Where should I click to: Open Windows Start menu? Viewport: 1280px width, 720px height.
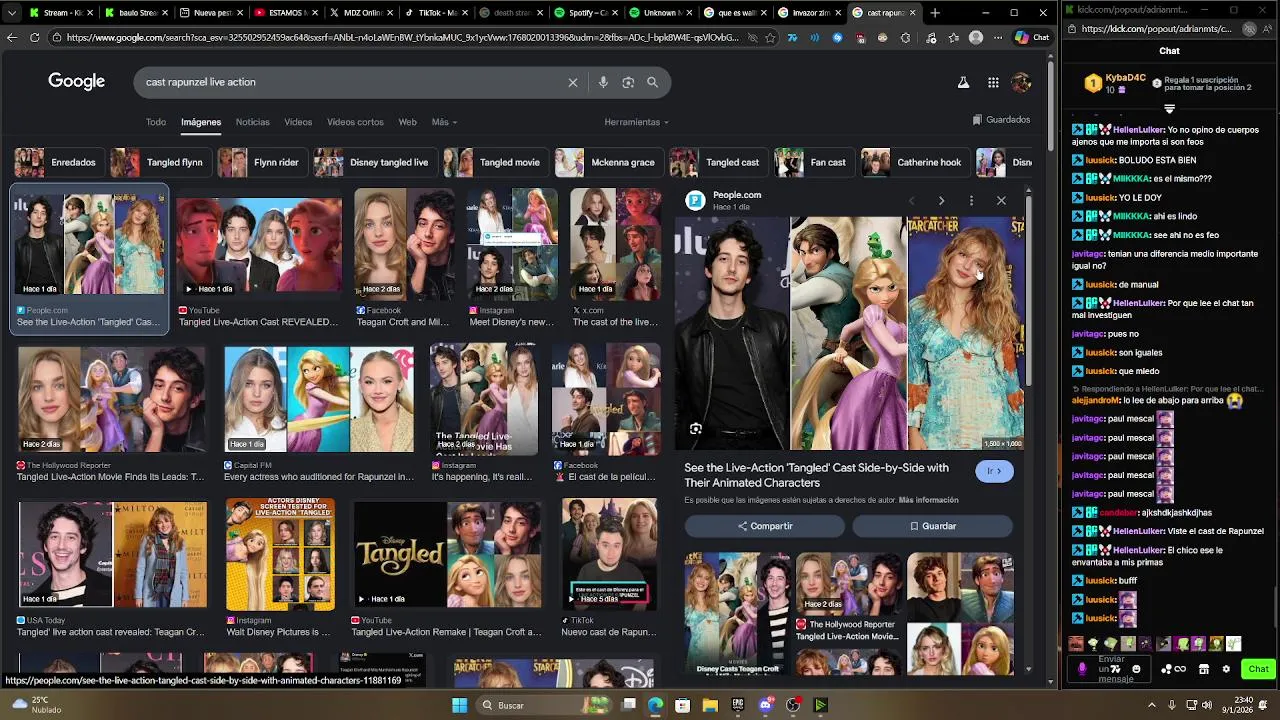[x=460, y=705]
